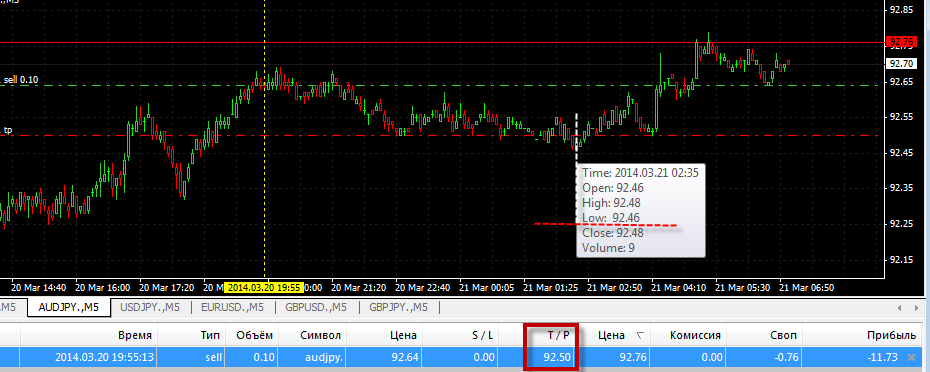Image resolution: width=930 pixels, height=372 pixels.
Task: Click the yellow 2014.03.20 19:55 time label
Action: point(264,288)
